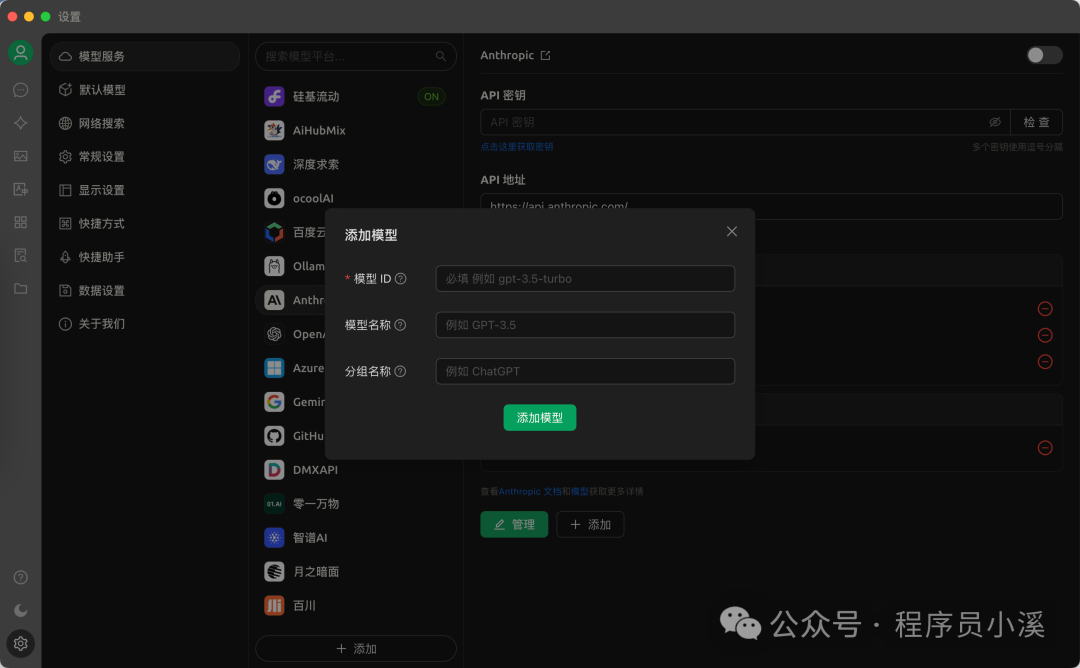Image resolution: width=1080 pixels, height=668 pixels.
Task: Remove the first model with red minus icon
Action: 1045,309
